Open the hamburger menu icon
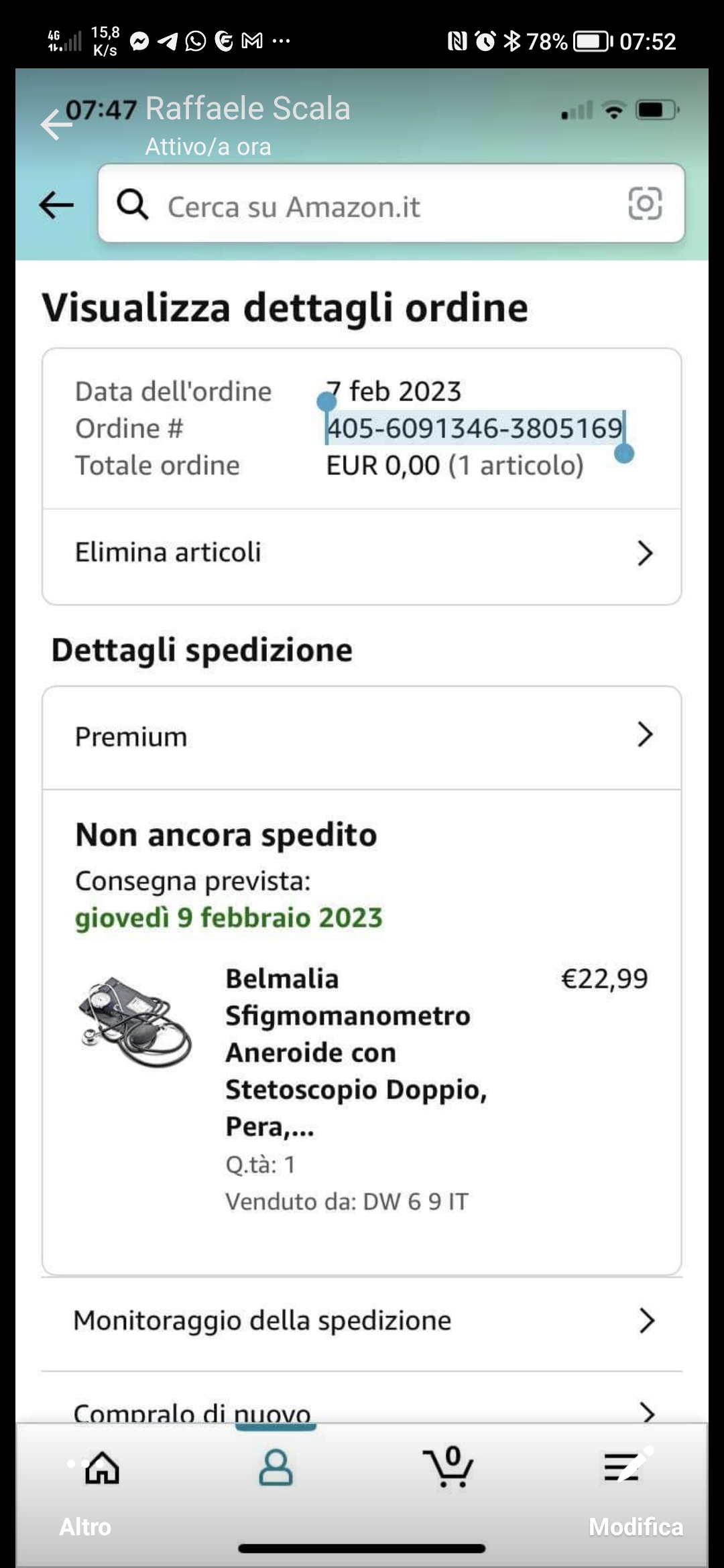 [x=621, y=1467]
